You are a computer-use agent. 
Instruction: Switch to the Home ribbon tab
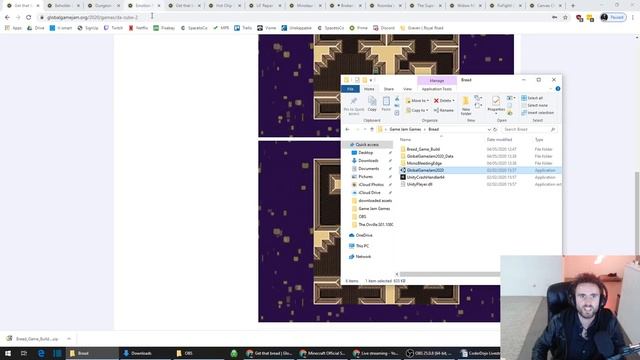369,89
